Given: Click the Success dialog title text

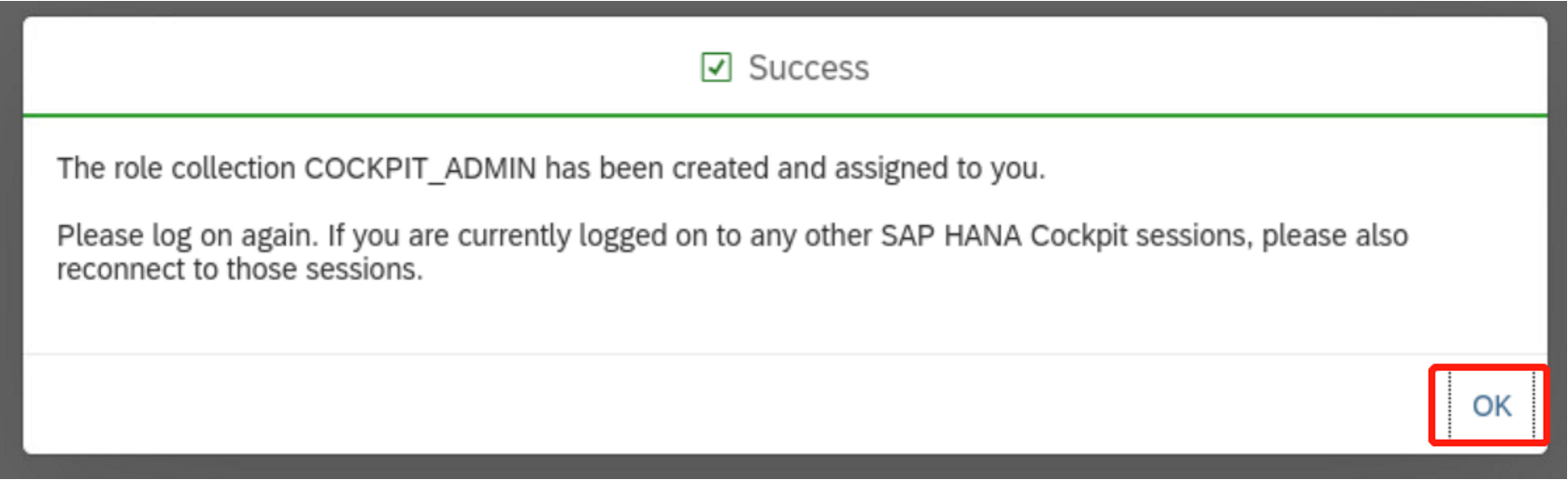Looking at the screenshot, I should [808, 67].
